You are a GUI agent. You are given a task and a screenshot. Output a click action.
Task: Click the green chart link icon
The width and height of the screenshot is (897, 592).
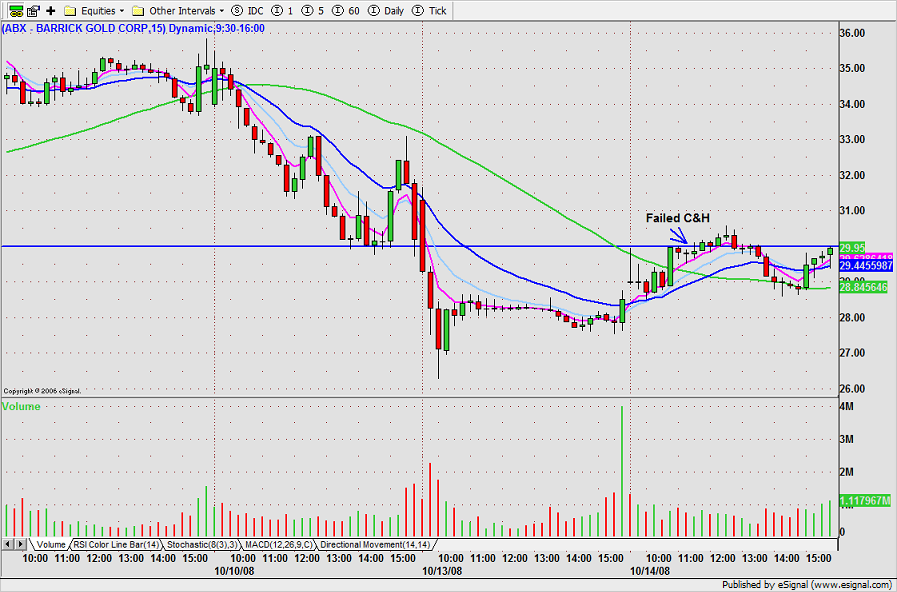click(x=15, y=10)
